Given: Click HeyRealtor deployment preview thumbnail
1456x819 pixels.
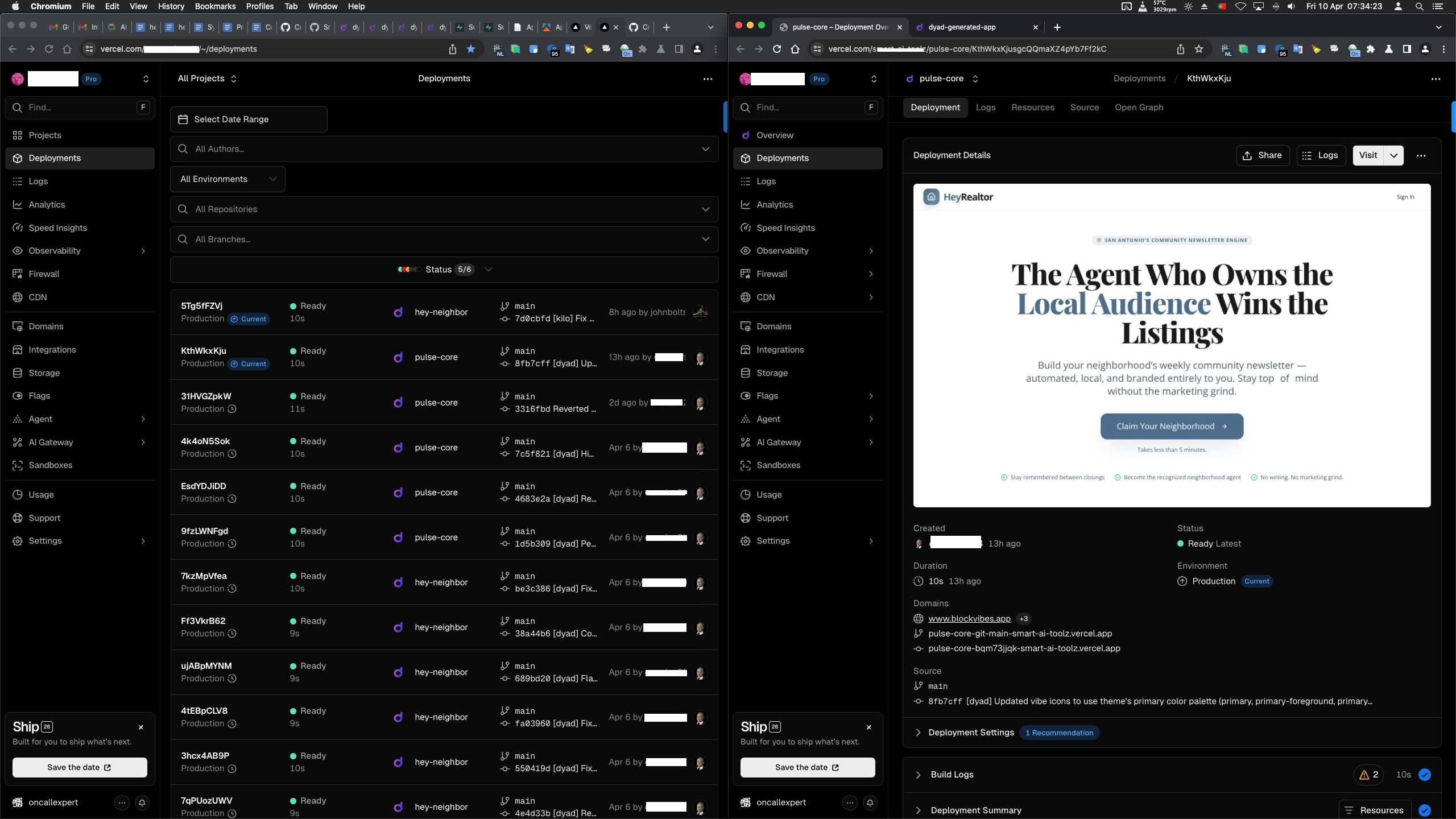Looking at the screenshot, I should coord(1172,345).
